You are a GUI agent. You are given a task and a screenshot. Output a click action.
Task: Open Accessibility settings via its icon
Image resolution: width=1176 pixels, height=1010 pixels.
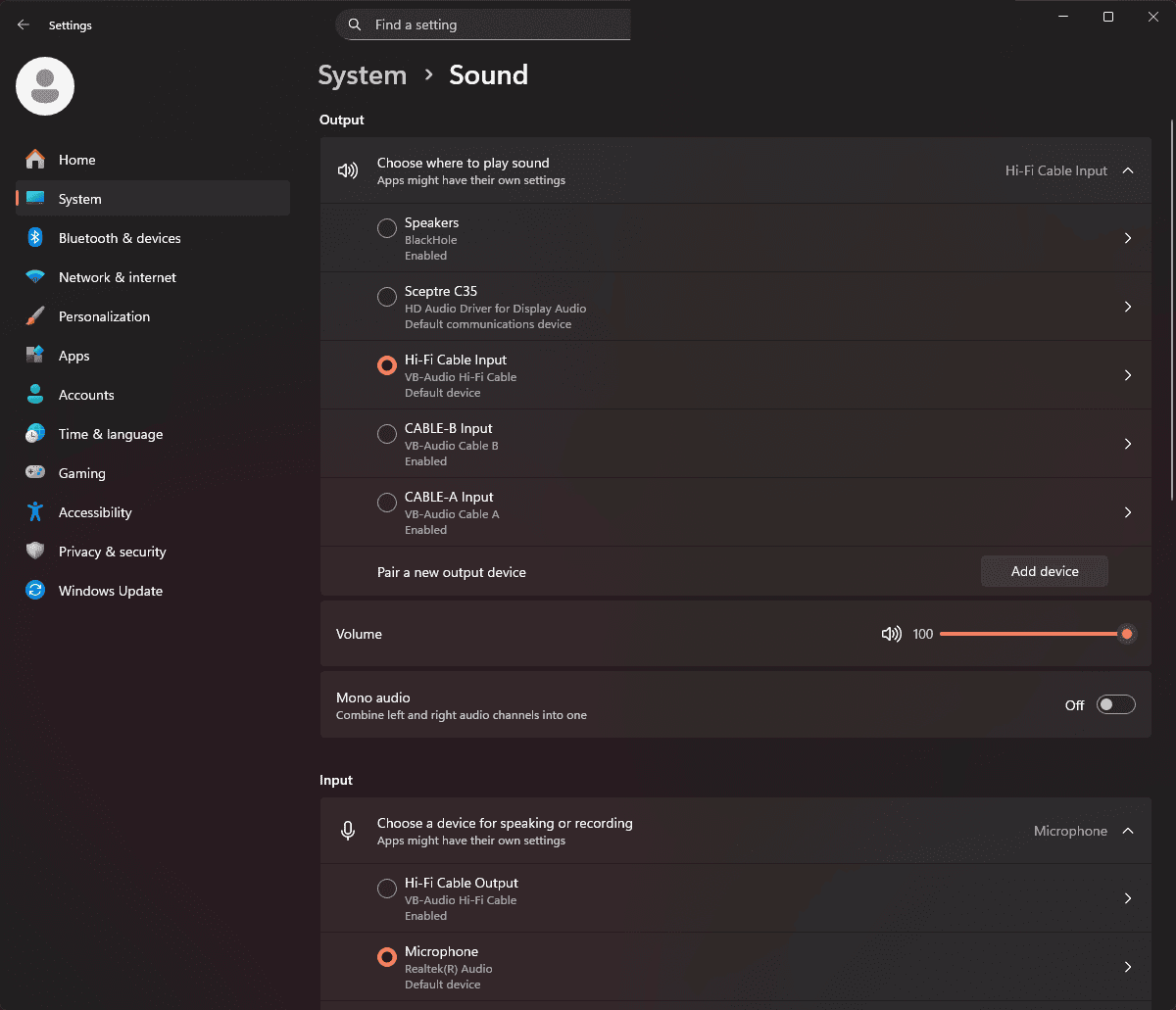34,512
